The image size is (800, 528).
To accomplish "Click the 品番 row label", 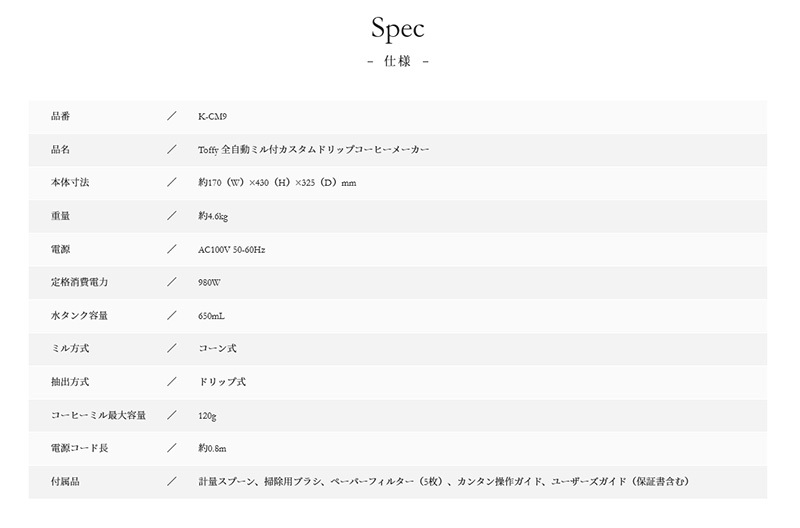I will pos(60,116).
